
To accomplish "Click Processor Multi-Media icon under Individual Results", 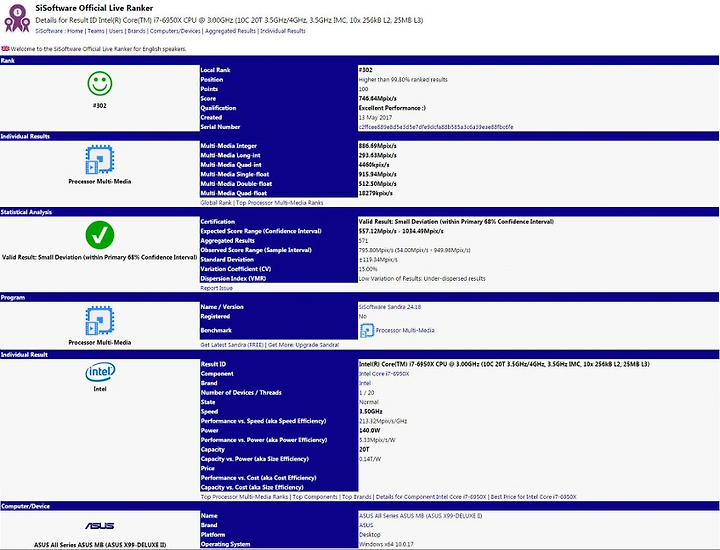I will tap(100, 159).
